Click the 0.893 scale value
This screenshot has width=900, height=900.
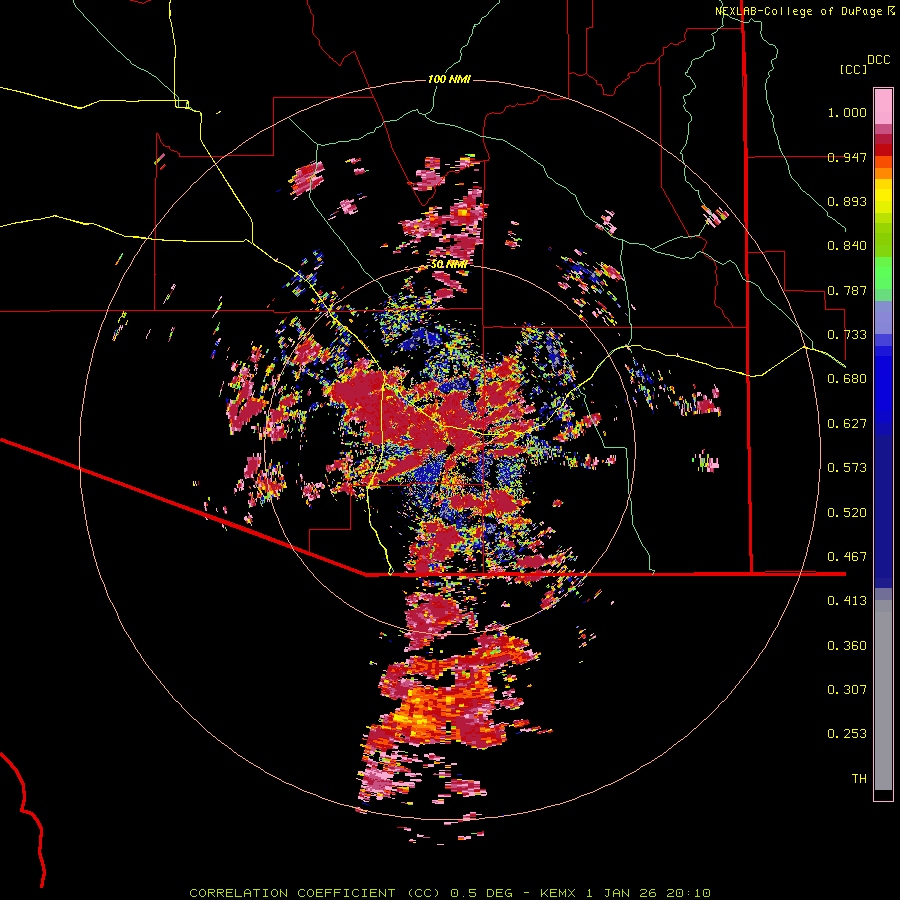pyautogui.click(x=847, y=201)
